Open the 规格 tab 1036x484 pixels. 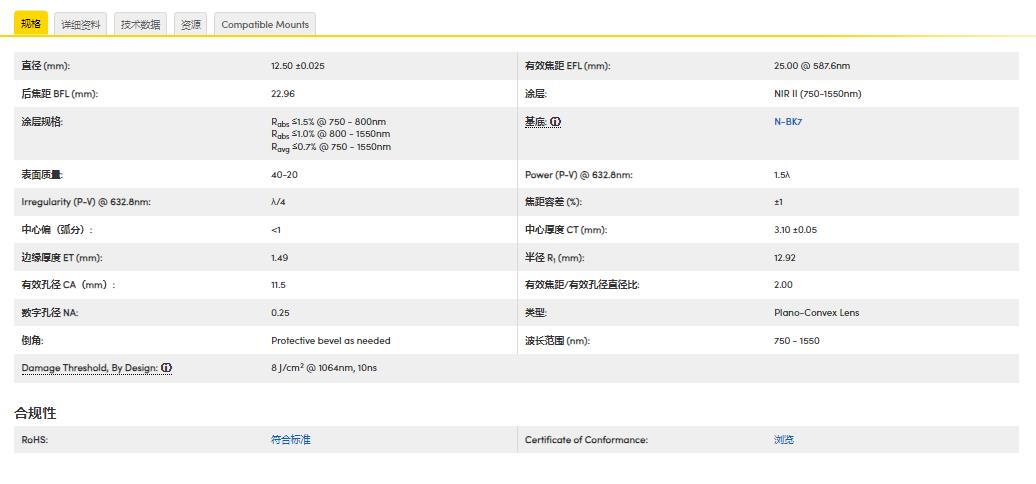click(x=31, y=24)
